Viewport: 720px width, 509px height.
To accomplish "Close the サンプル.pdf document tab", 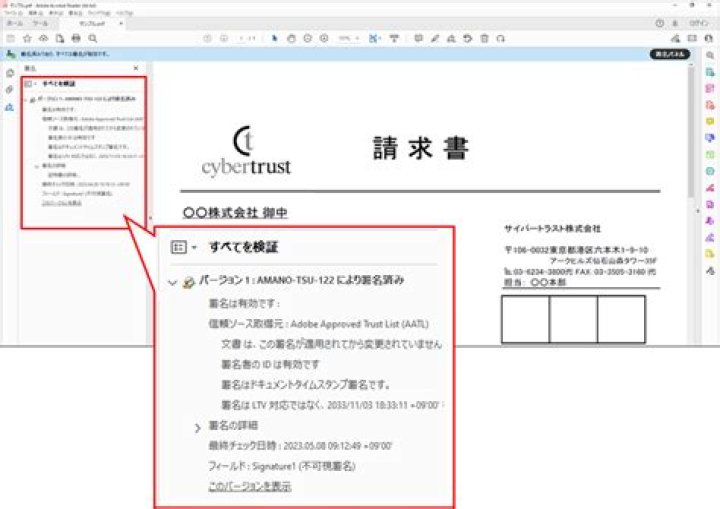I will pyautogui.click(x=121, y=23).
